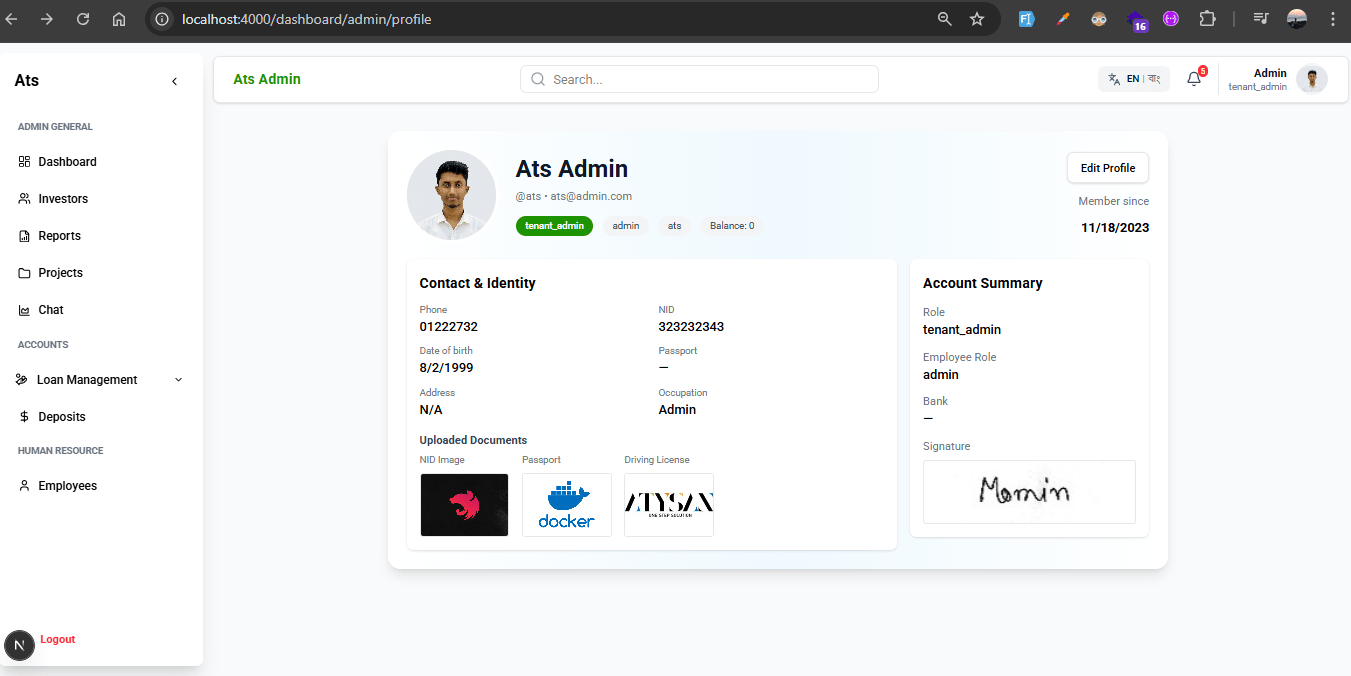
Task: Click the Reports document icon
Action: (24, 236)
